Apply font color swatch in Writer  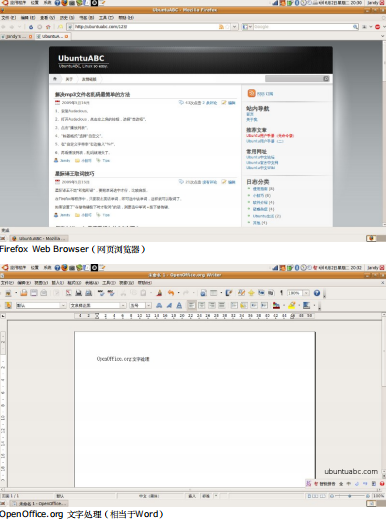276,305
